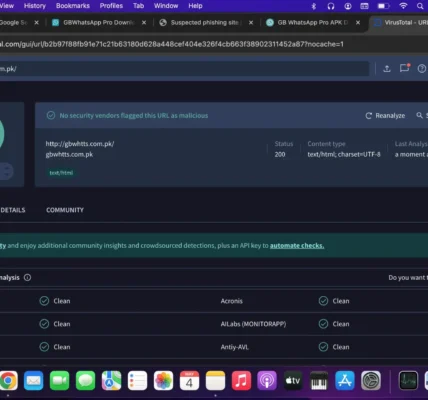The image size is (428, 400).
Task: Click the Wi-Fi icon in menu bar
Action: point(403,6)
